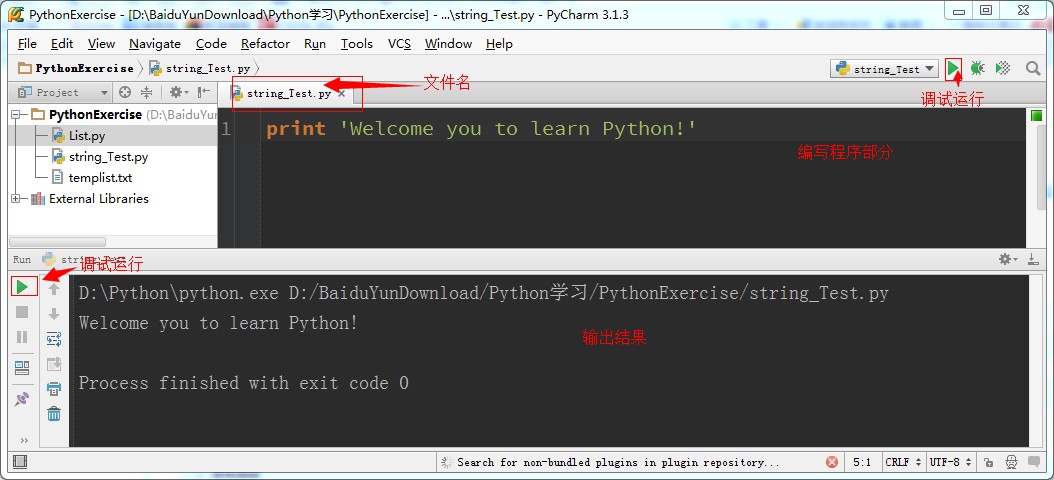Open the File menu
This screenshot has width=1054, height=480.
[x=28, y=44]
